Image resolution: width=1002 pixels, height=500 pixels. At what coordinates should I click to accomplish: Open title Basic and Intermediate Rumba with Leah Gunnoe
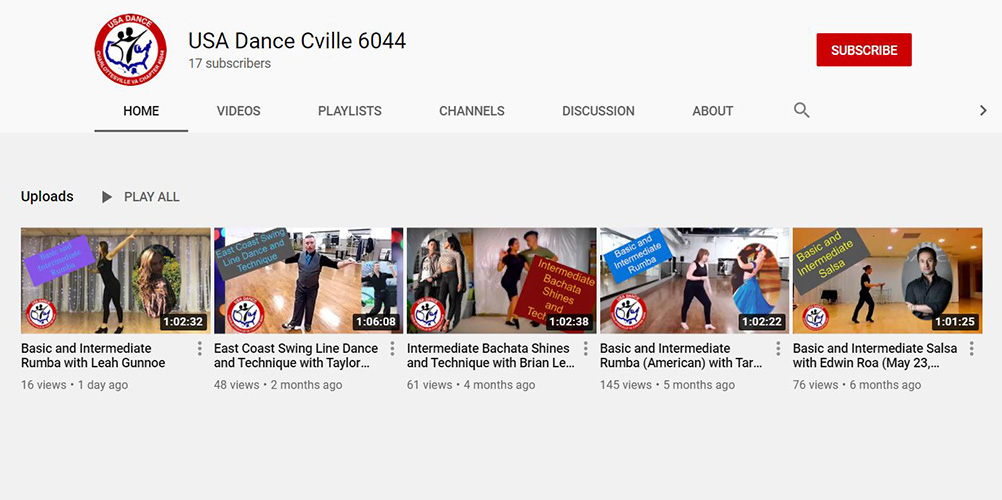(x=93, y=355)
